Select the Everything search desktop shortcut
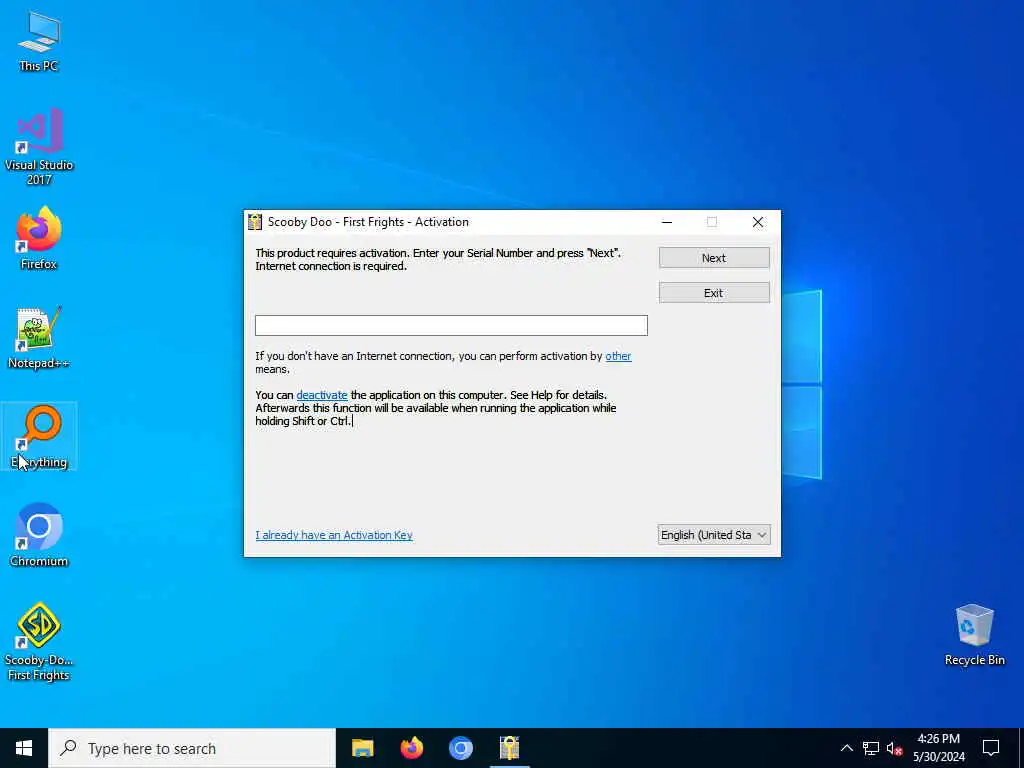Image resolution: width=1024 pixels, height=768 pixels. 39,436
